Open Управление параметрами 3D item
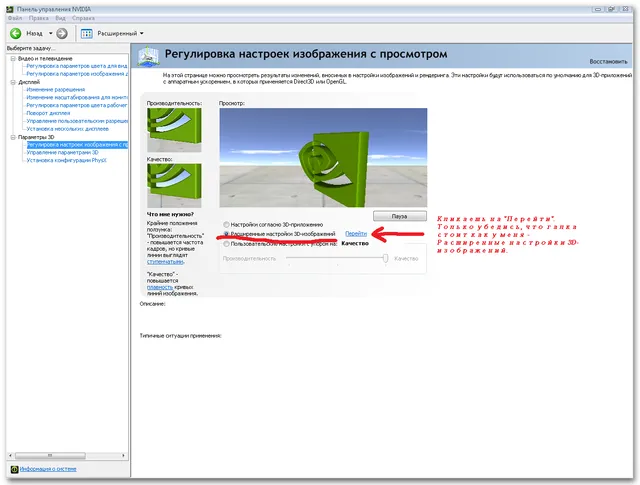 (62, 152)
